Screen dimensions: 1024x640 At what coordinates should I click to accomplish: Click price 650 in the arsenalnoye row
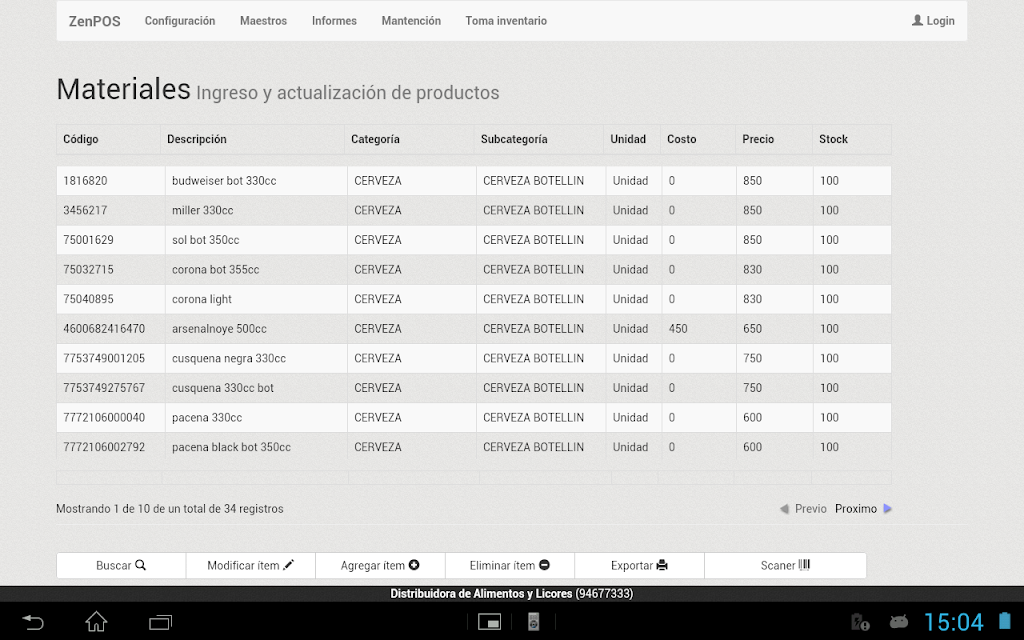[752, 328]
